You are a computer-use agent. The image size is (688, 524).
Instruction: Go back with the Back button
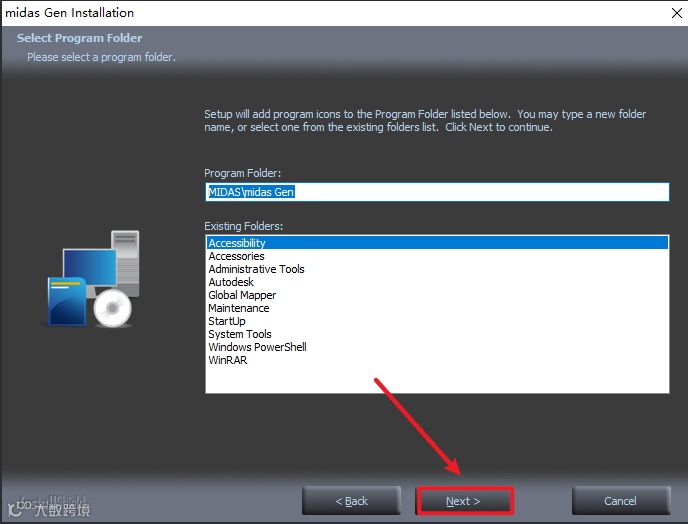[351, 501]
